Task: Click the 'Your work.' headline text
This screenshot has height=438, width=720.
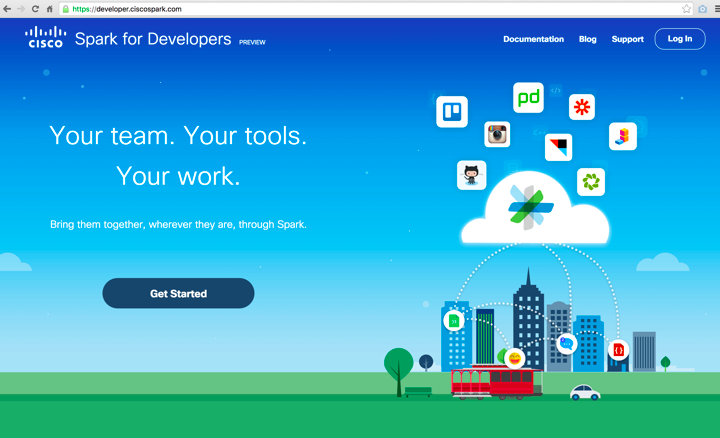Action: (x=178, y=176)
